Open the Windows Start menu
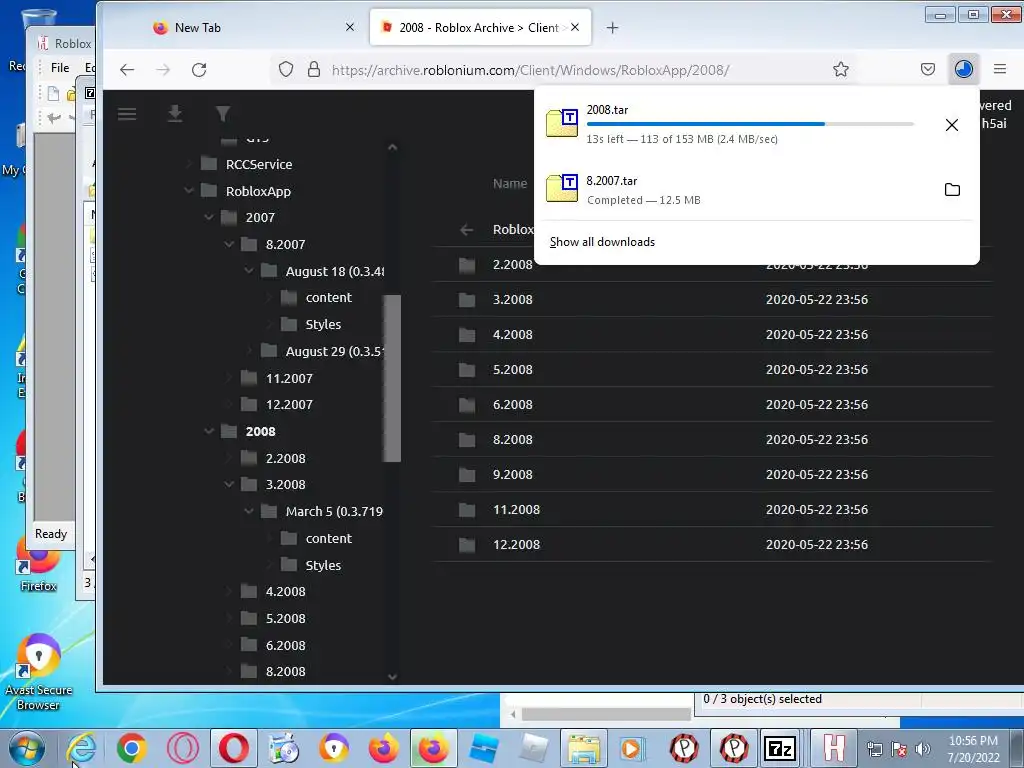Viewport: 1024px width, 768px height. 26,748
